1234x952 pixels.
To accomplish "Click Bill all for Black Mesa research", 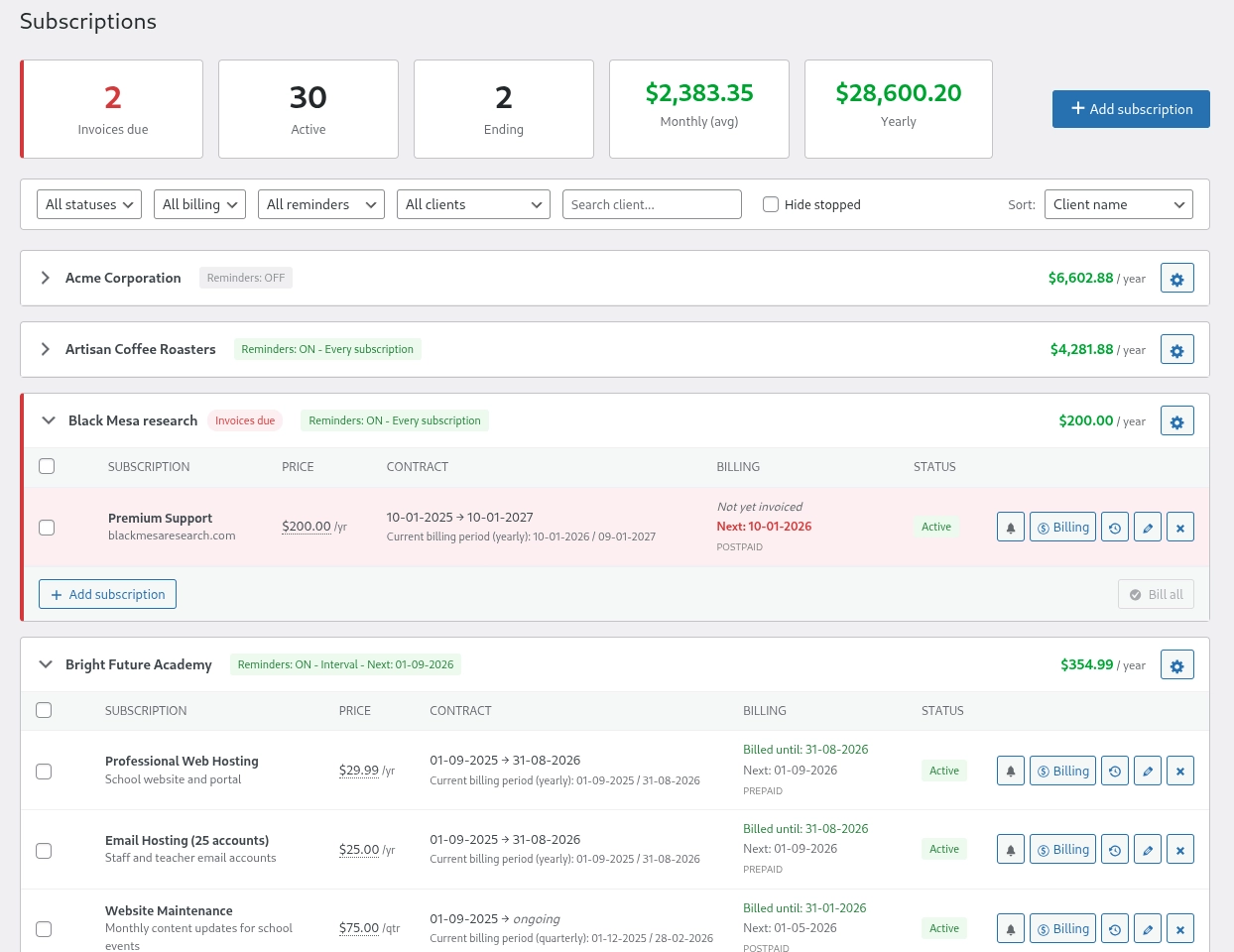I will click(x=1156, y=594).
